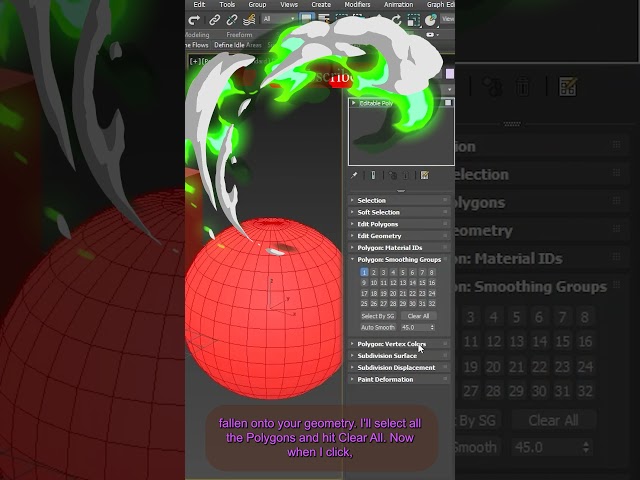Viewport: 640px width, 480px height.
Task: Toggle smoothing group 12
Action: click(x=393, y=283)
